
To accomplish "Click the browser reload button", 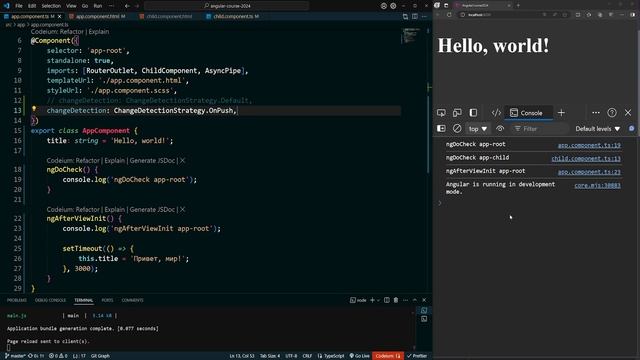I will 449,15.
